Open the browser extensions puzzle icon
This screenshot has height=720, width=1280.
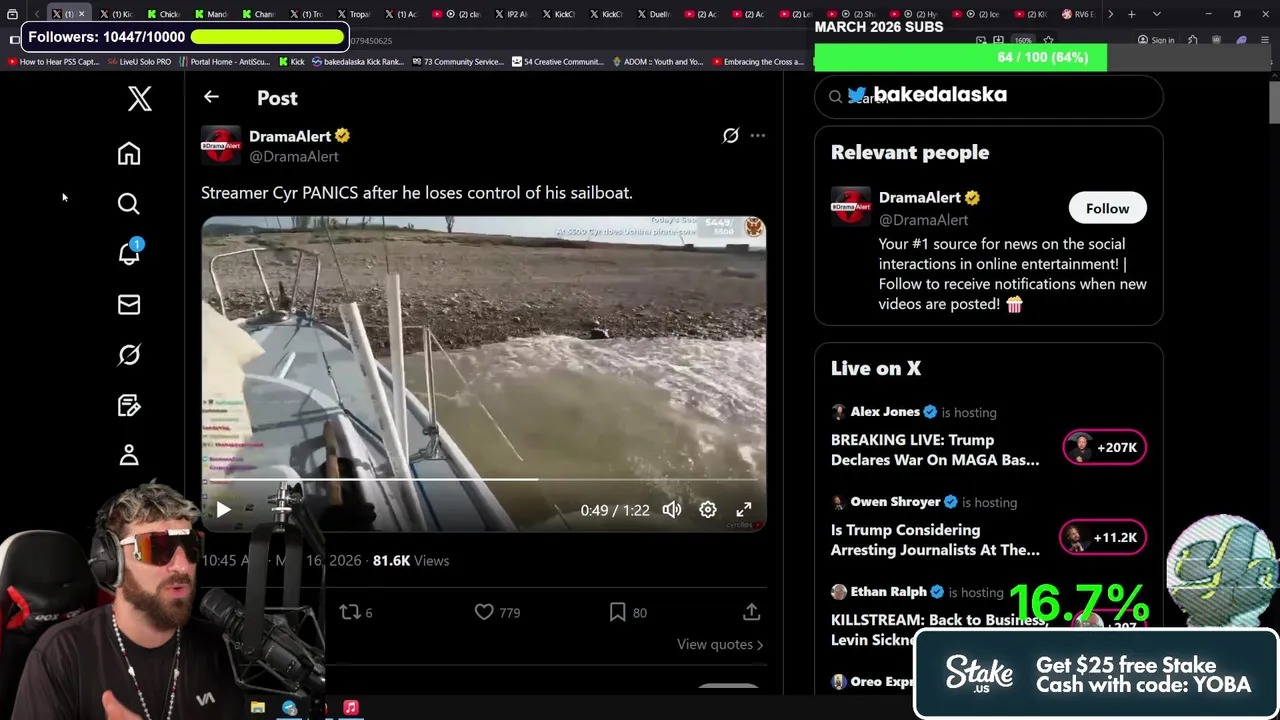click(1193, 40)
